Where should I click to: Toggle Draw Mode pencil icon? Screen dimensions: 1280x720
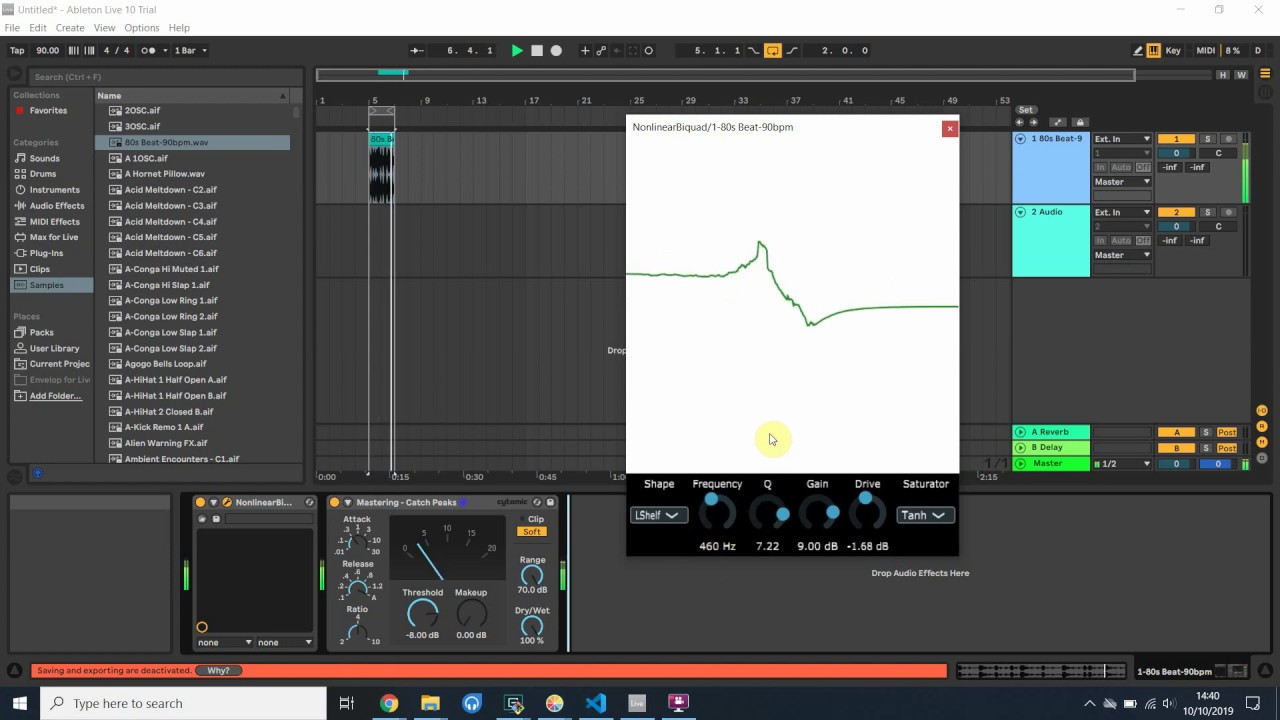(x=1138, y=50)
